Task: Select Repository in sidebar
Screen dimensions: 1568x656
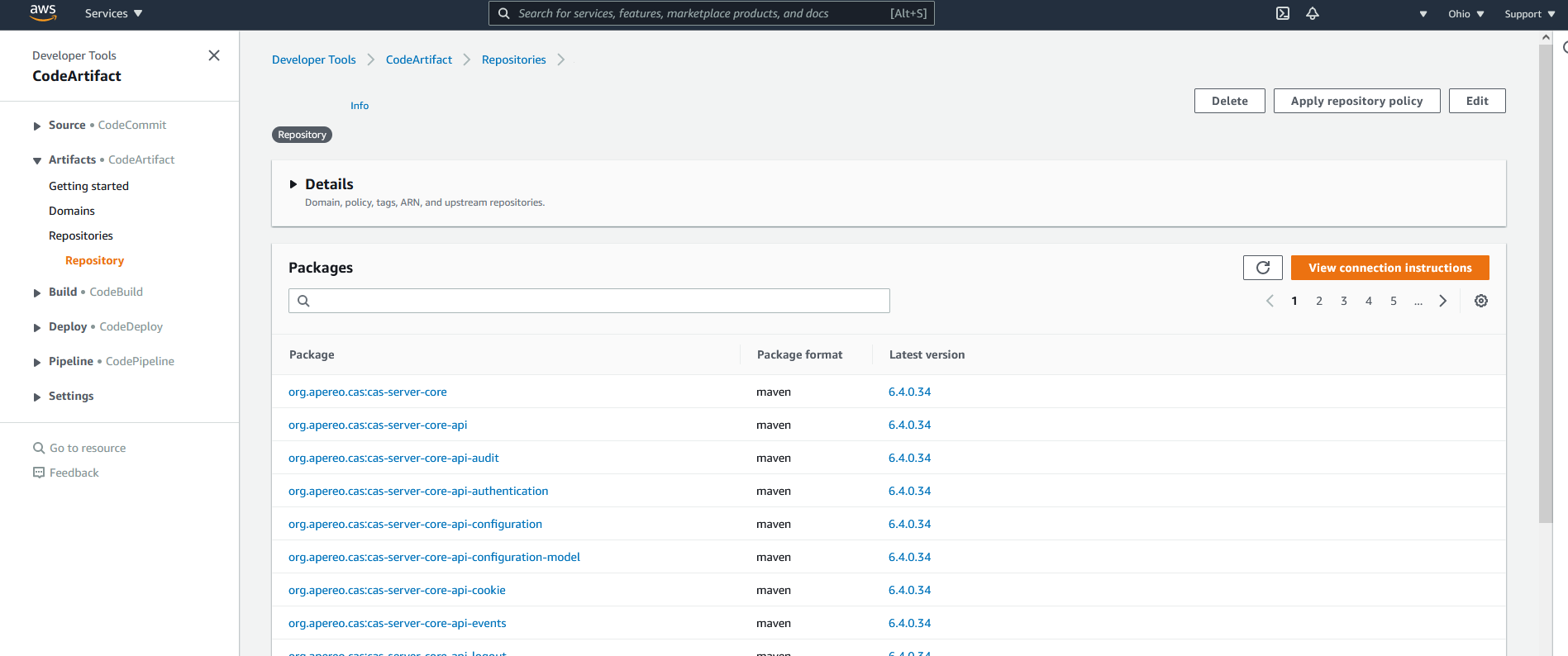Action: click(x=94, y=260)
